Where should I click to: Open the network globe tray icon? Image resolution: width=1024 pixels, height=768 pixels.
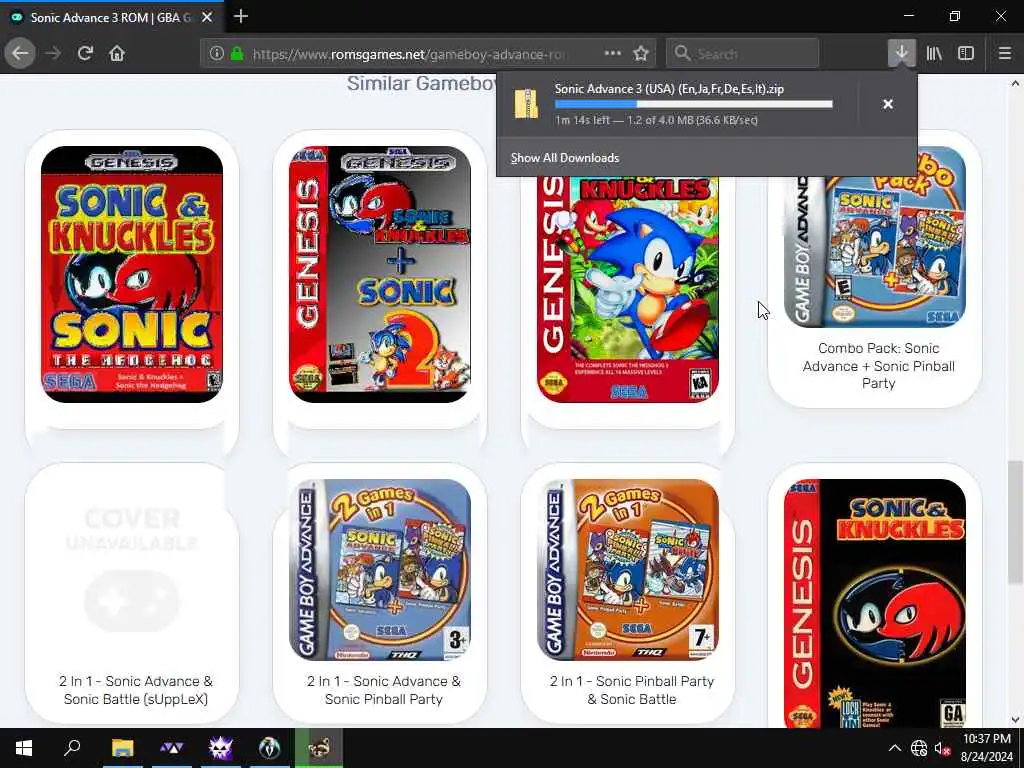point(919,748)
